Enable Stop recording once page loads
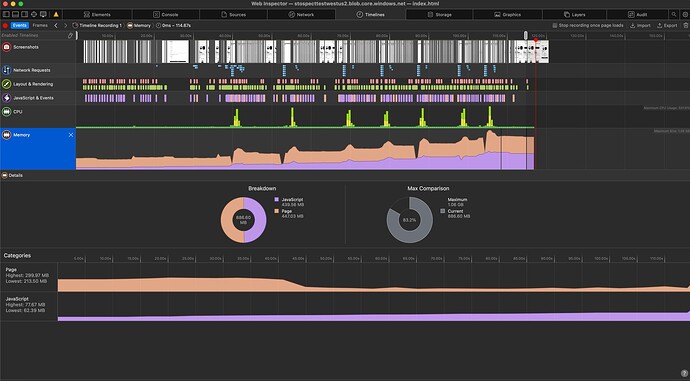690x381 pixels. 555,26
